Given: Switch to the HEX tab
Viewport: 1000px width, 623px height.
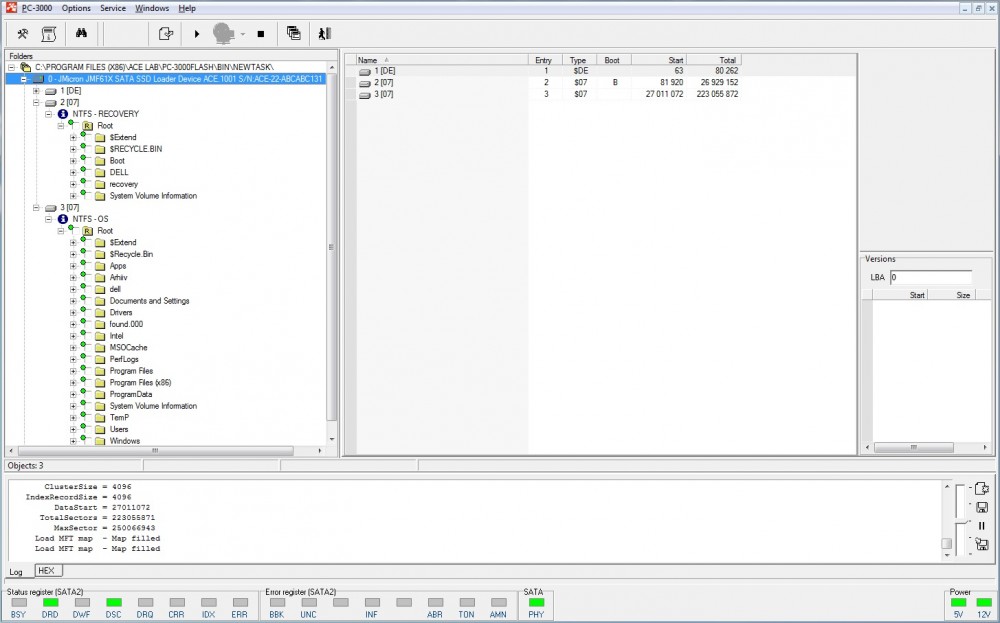Looking at the screenshot, I should pos(47,570).
